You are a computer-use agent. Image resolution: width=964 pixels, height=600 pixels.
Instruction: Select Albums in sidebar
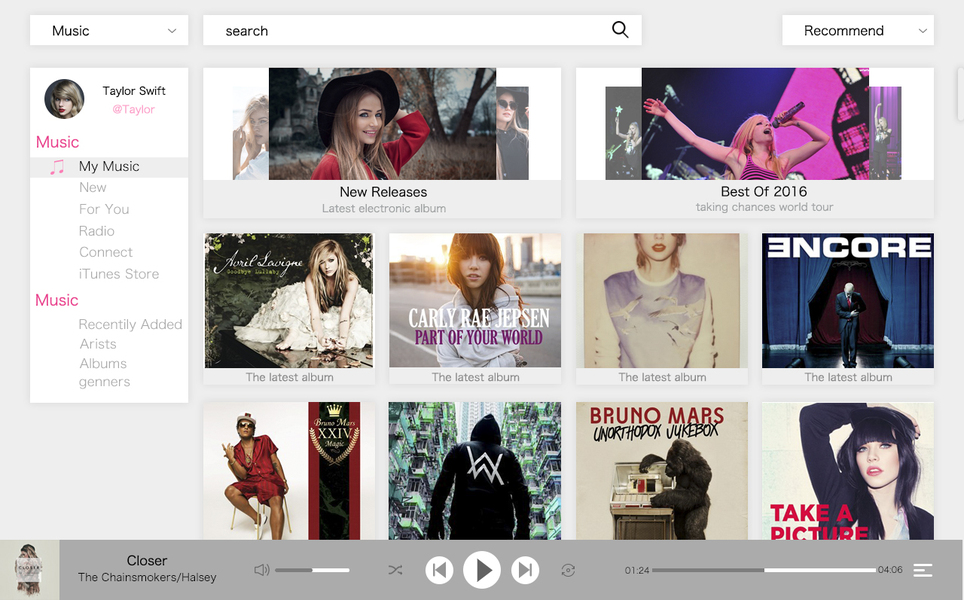coord(103,363)
